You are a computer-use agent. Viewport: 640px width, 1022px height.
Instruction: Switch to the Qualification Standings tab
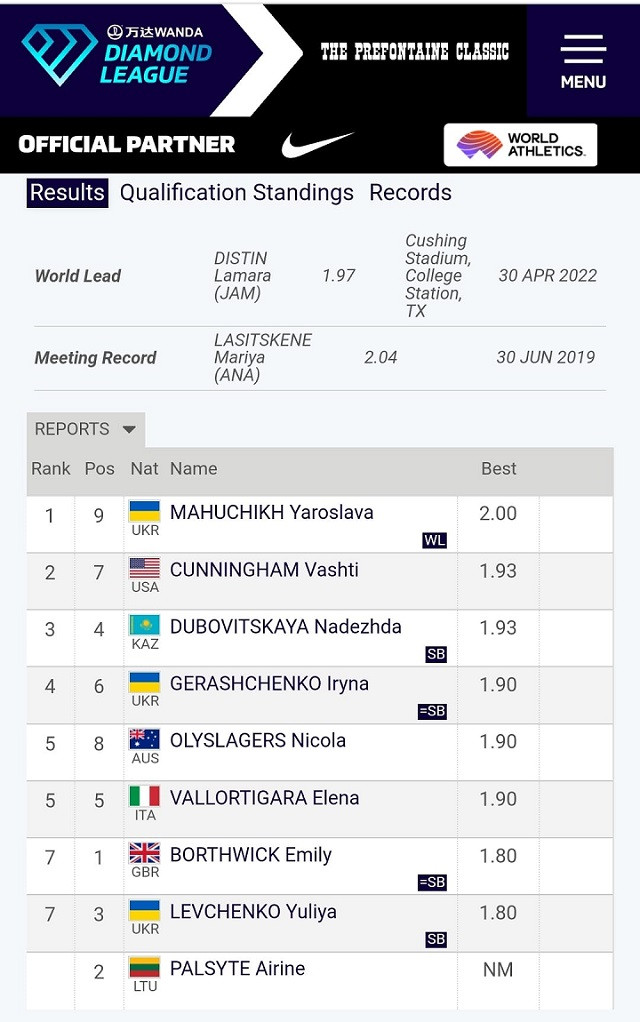(237, 193)
